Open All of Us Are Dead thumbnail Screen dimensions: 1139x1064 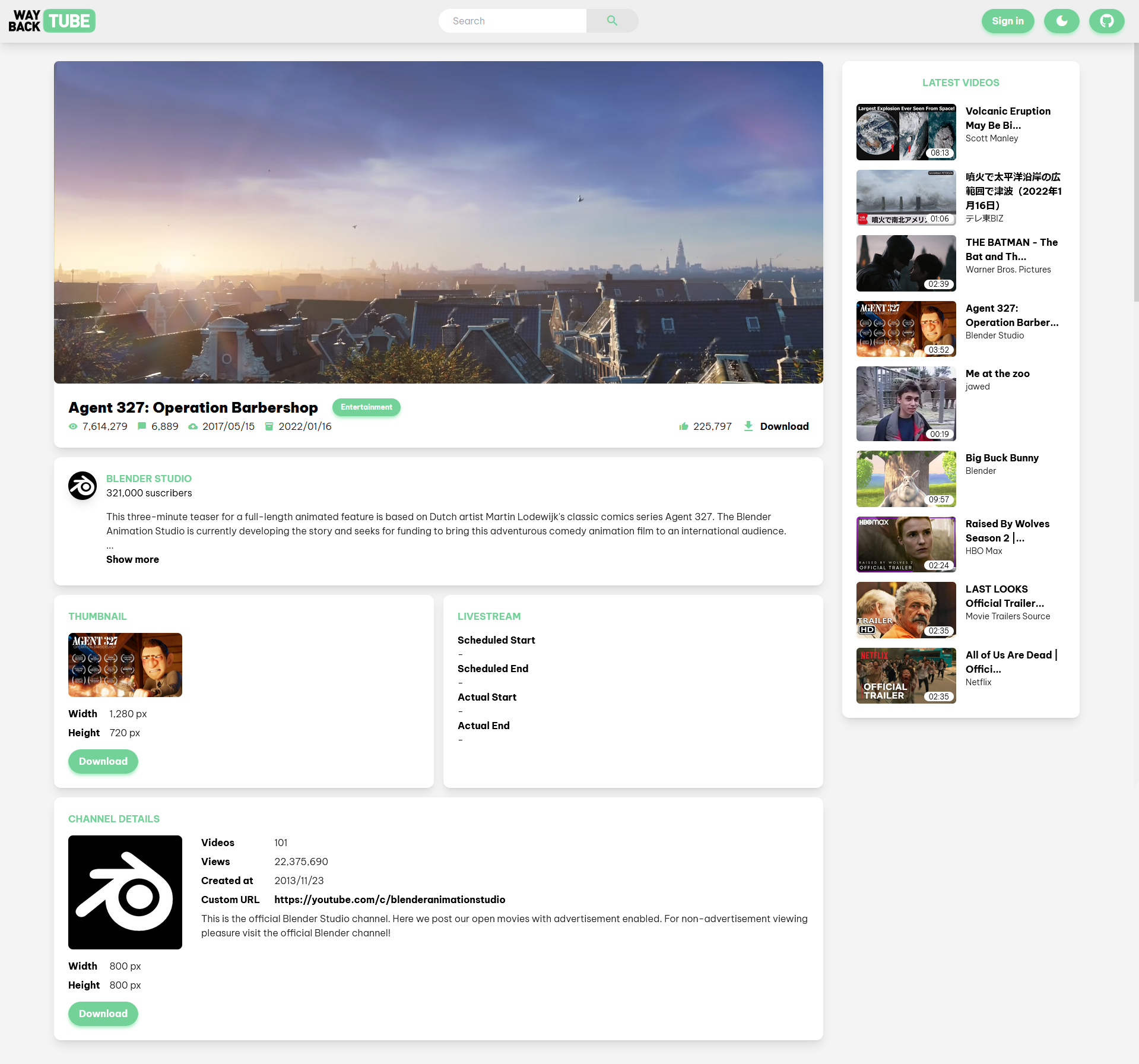906,676
